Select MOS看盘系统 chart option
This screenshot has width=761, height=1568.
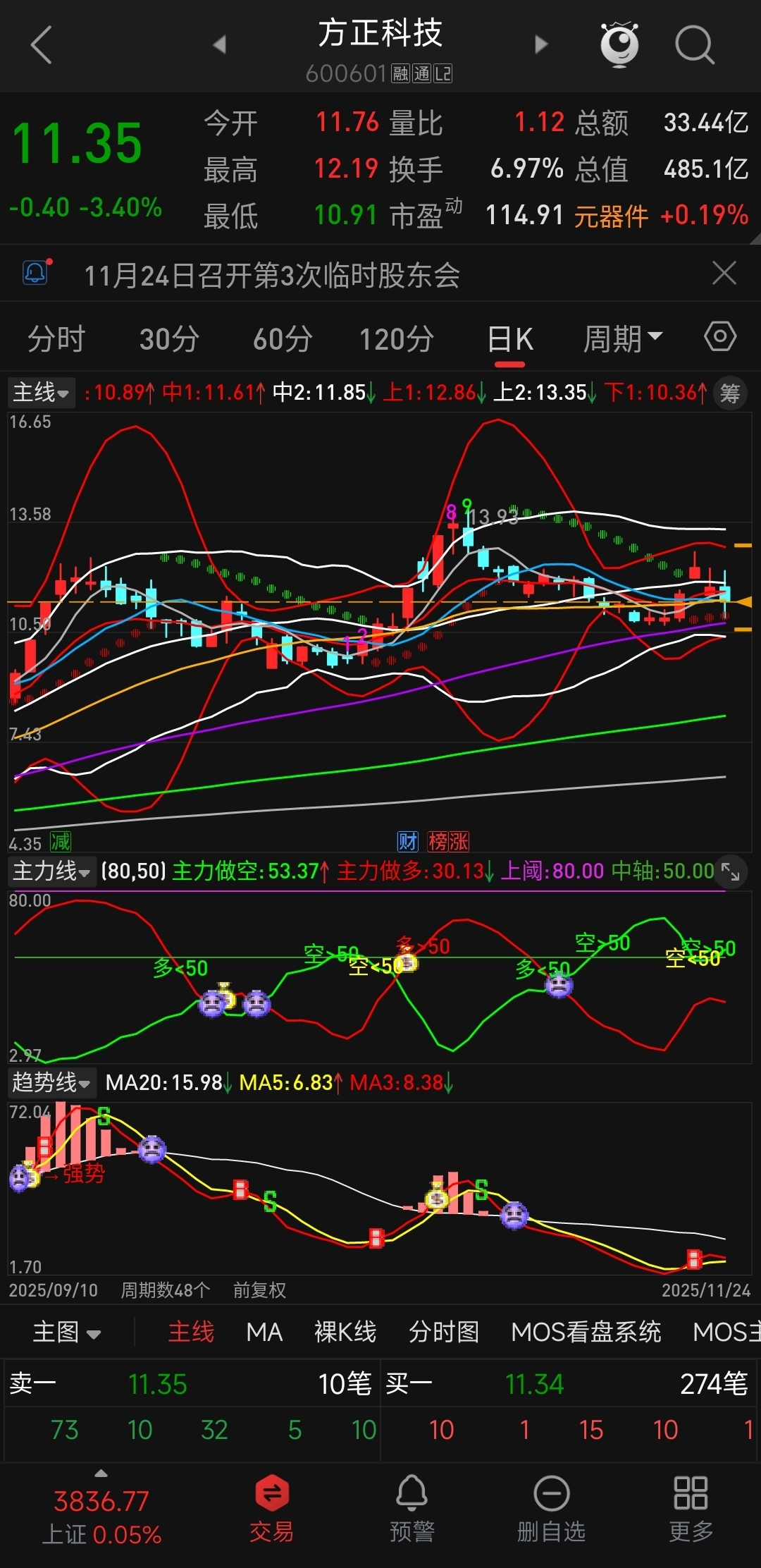tap(586, 1332)
